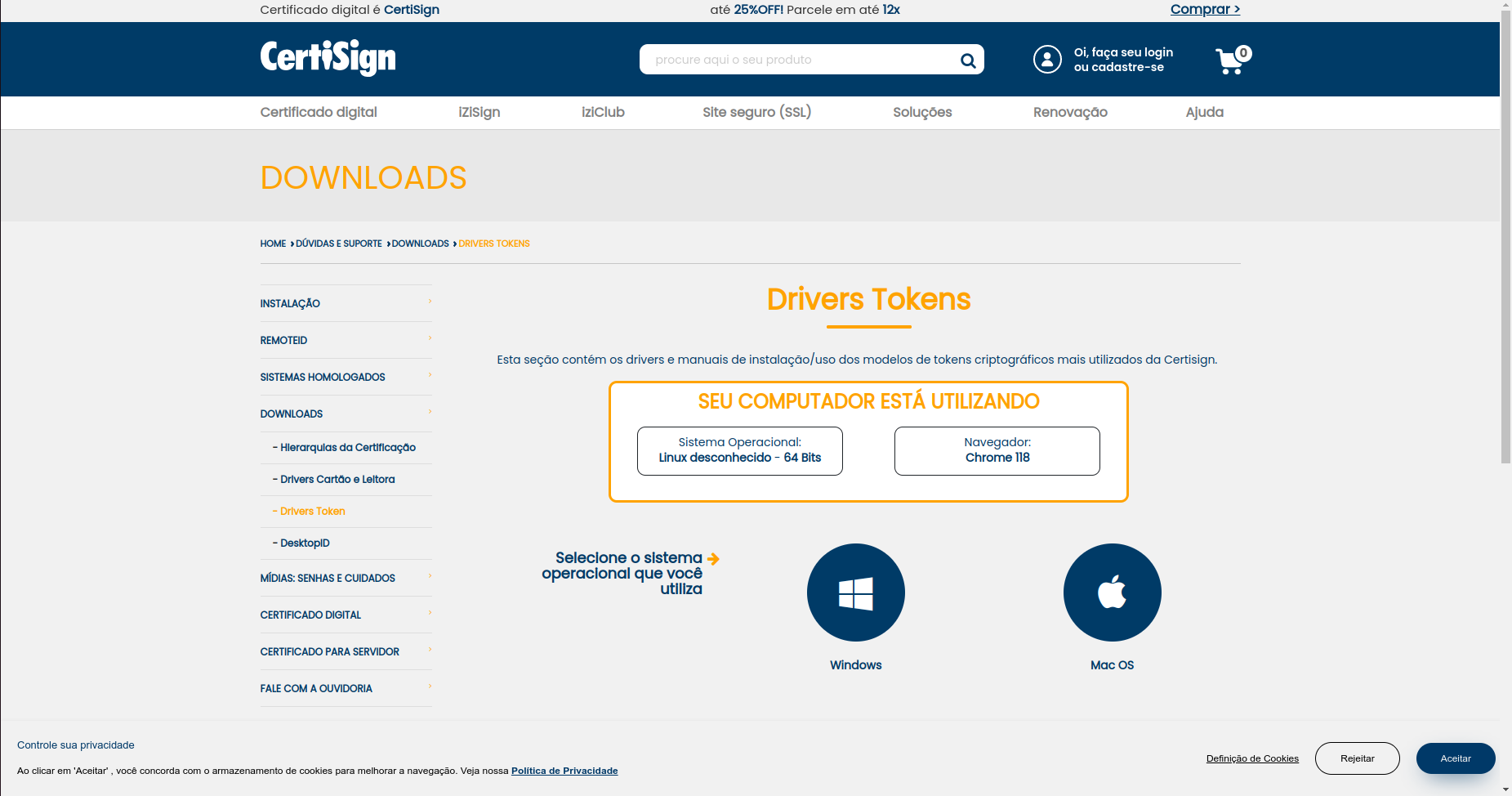Collapse the Downloads sidebar section
The image size is (1512, 796).
coord(346,414)
